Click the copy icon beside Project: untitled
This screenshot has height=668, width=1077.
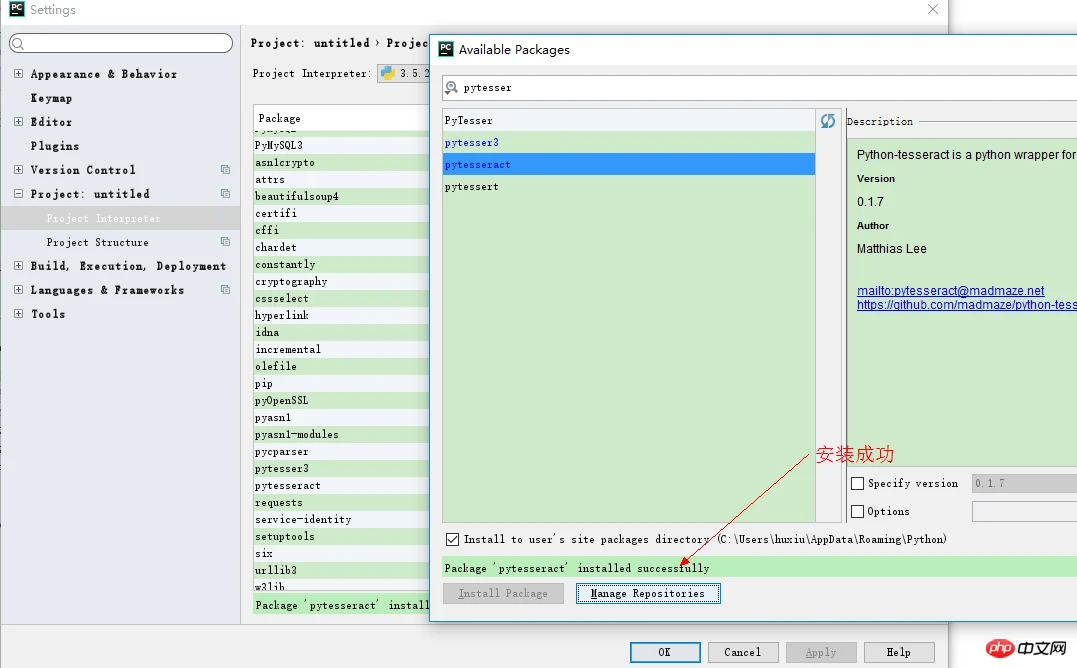click(225, 194)
